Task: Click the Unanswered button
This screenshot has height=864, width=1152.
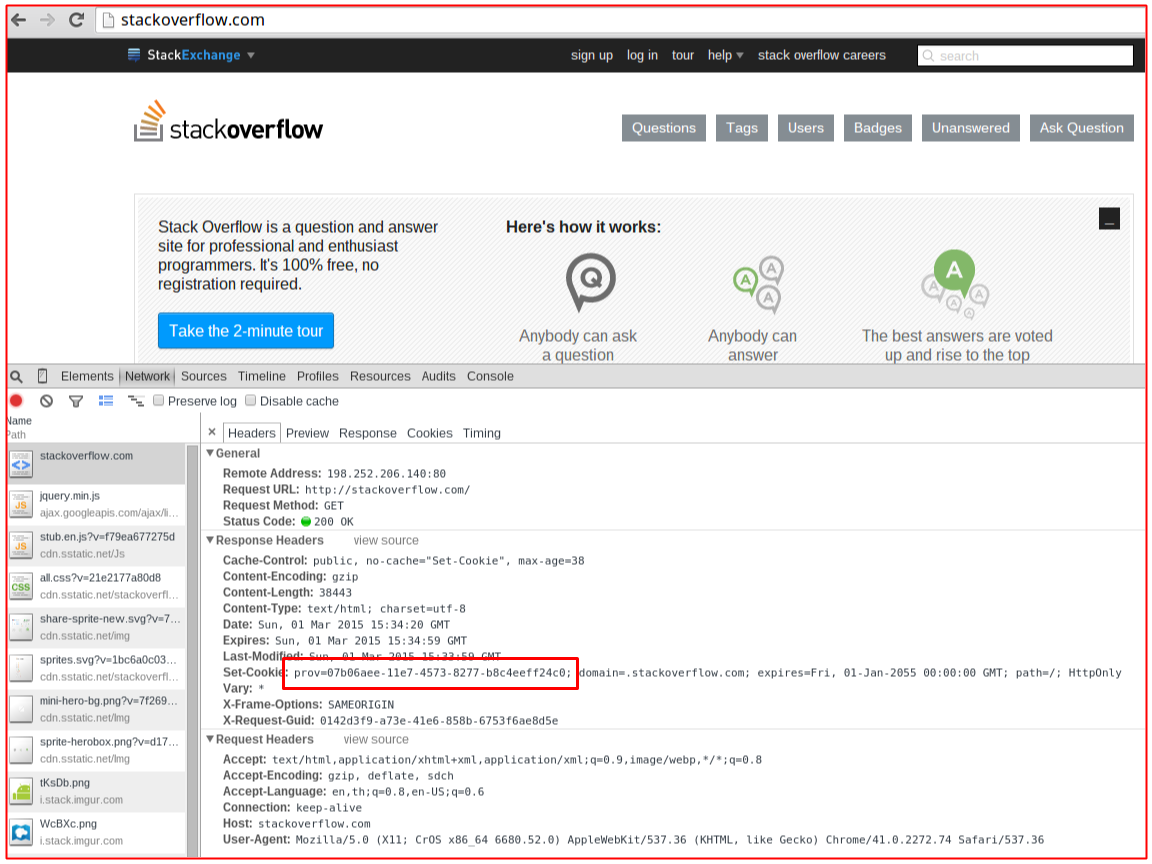Action: 971,128
